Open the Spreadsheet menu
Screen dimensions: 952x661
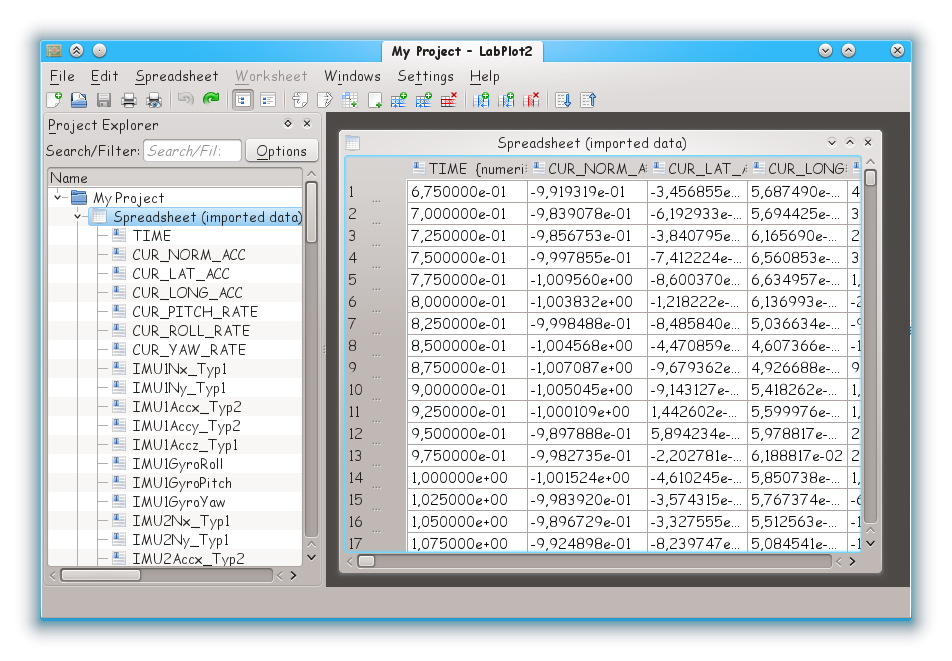pyautogui.click(x=177, y=76)
